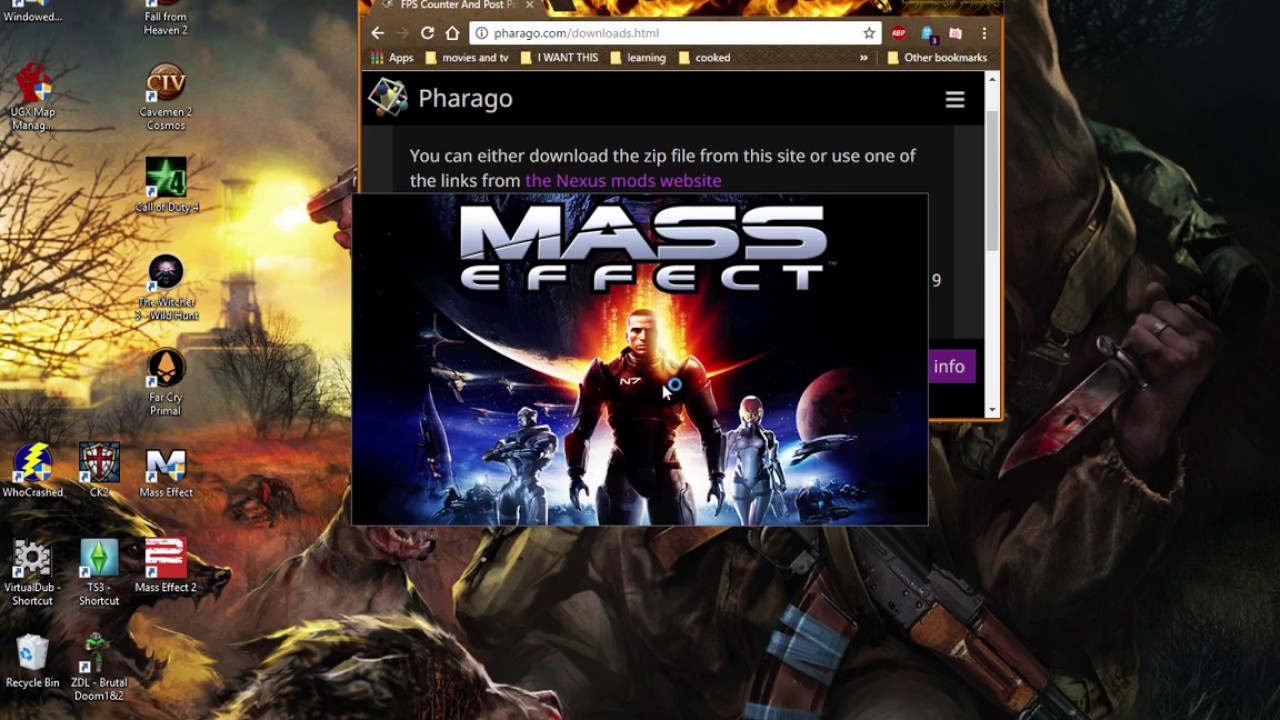Open Chrome's home page button
Image resolution: width=1280 pixels, height=720 pixels.
tap(452, 33)
